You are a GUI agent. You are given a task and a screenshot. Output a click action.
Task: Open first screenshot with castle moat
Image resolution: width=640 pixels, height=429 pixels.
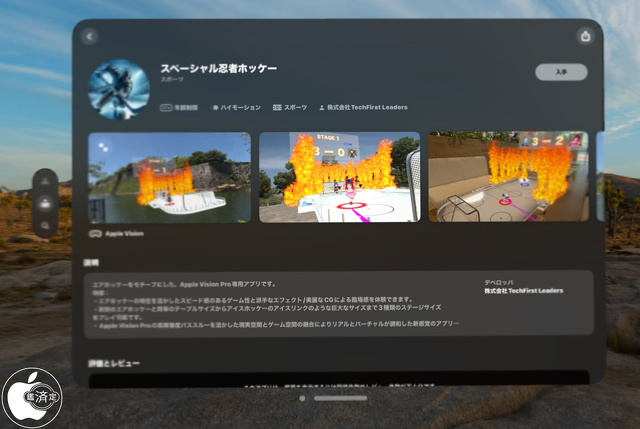point(169,177)
